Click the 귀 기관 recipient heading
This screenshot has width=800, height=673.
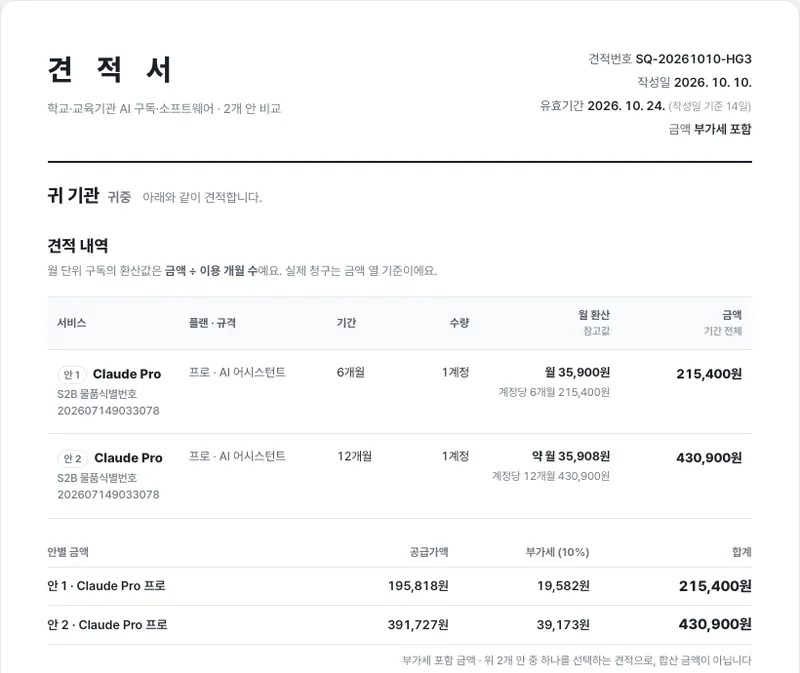coord(73,195)
